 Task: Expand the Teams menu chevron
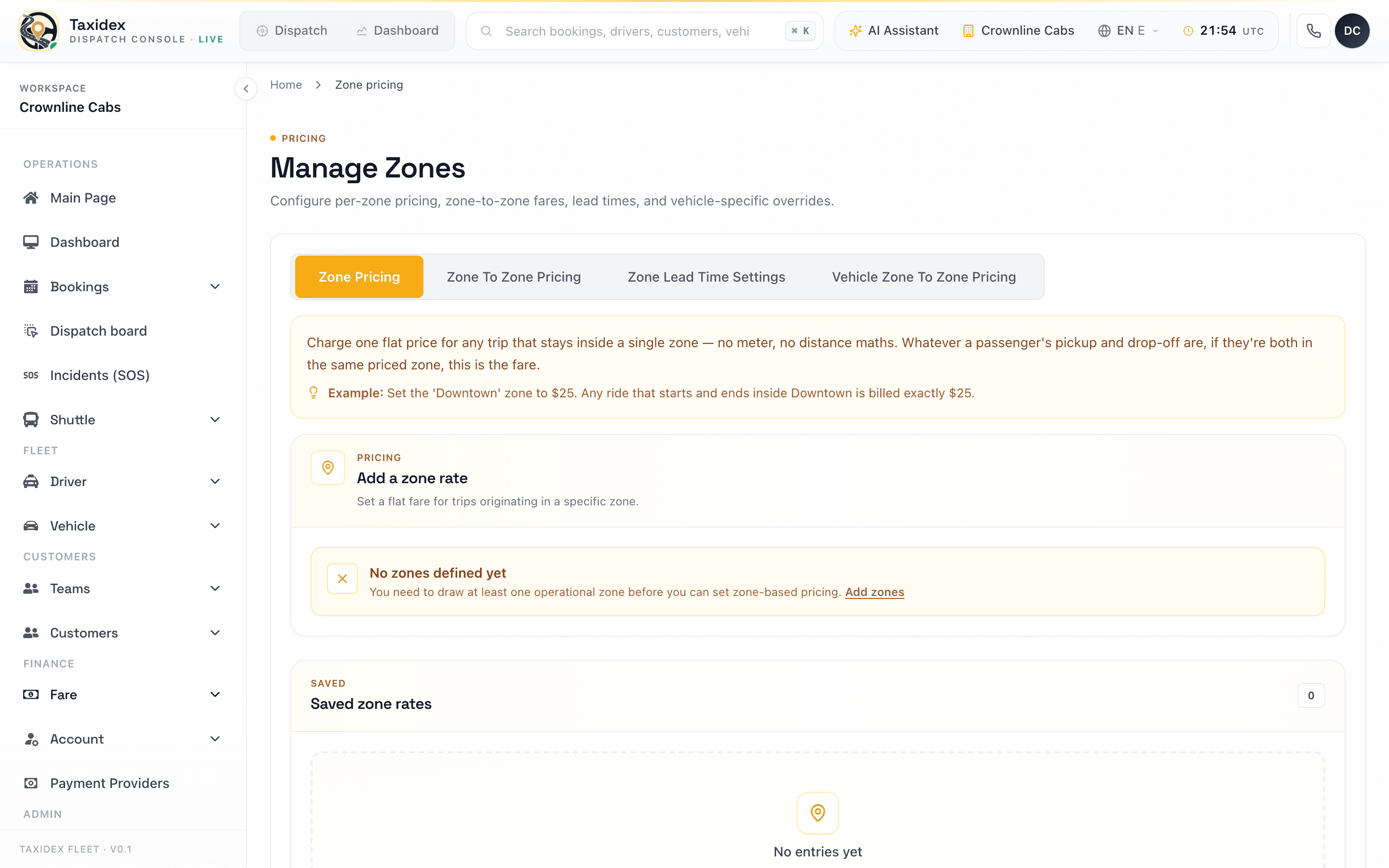coord(215,588)
